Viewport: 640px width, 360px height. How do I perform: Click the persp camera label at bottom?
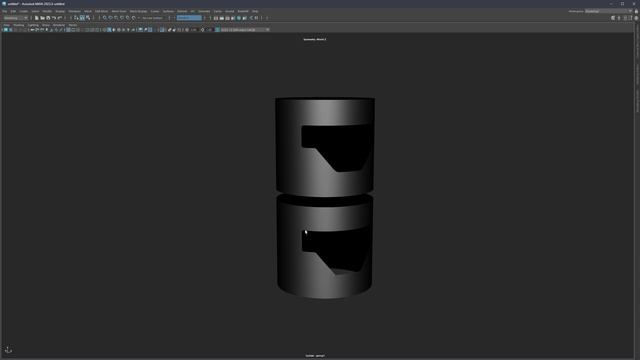click(x=315, y=356)
